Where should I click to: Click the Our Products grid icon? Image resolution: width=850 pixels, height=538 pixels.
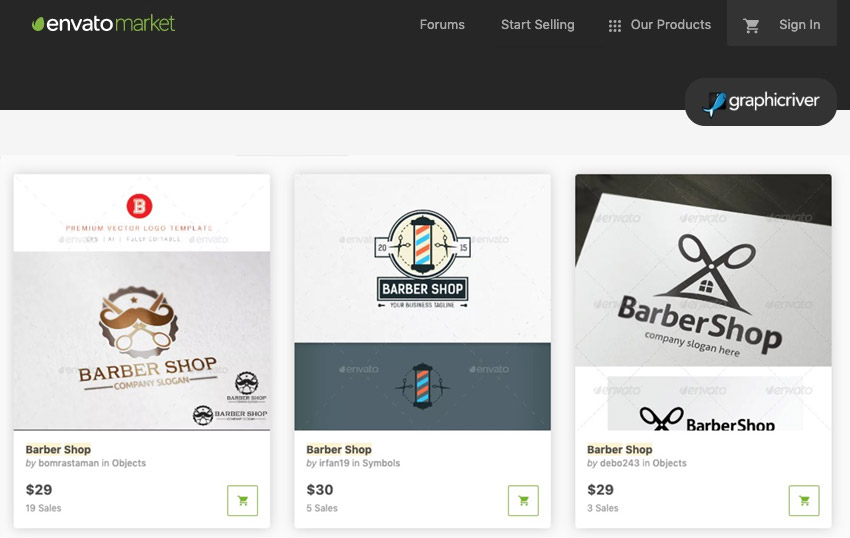(x=614, y=25)
